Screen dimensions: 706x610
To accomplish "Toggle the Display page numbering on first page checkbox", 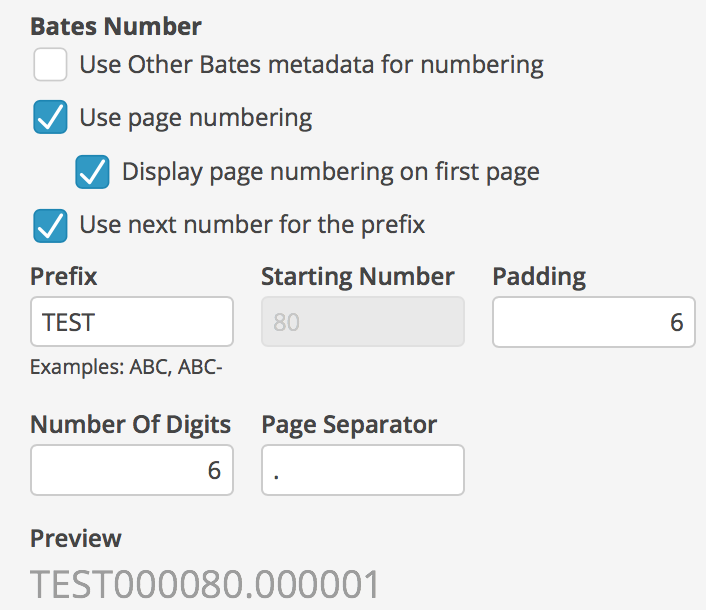I will [92, 172].
